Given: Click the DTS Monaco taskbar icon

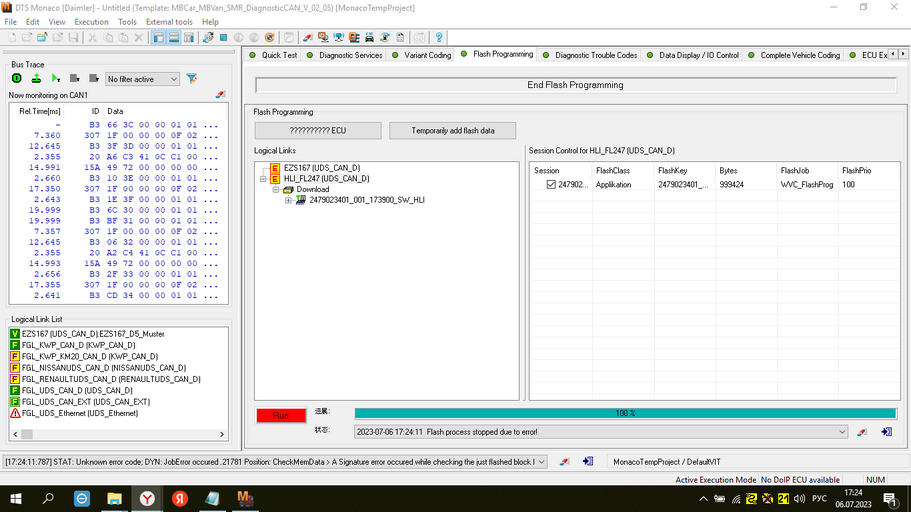Looking at the screenshot, I should [x=245, y=499].
